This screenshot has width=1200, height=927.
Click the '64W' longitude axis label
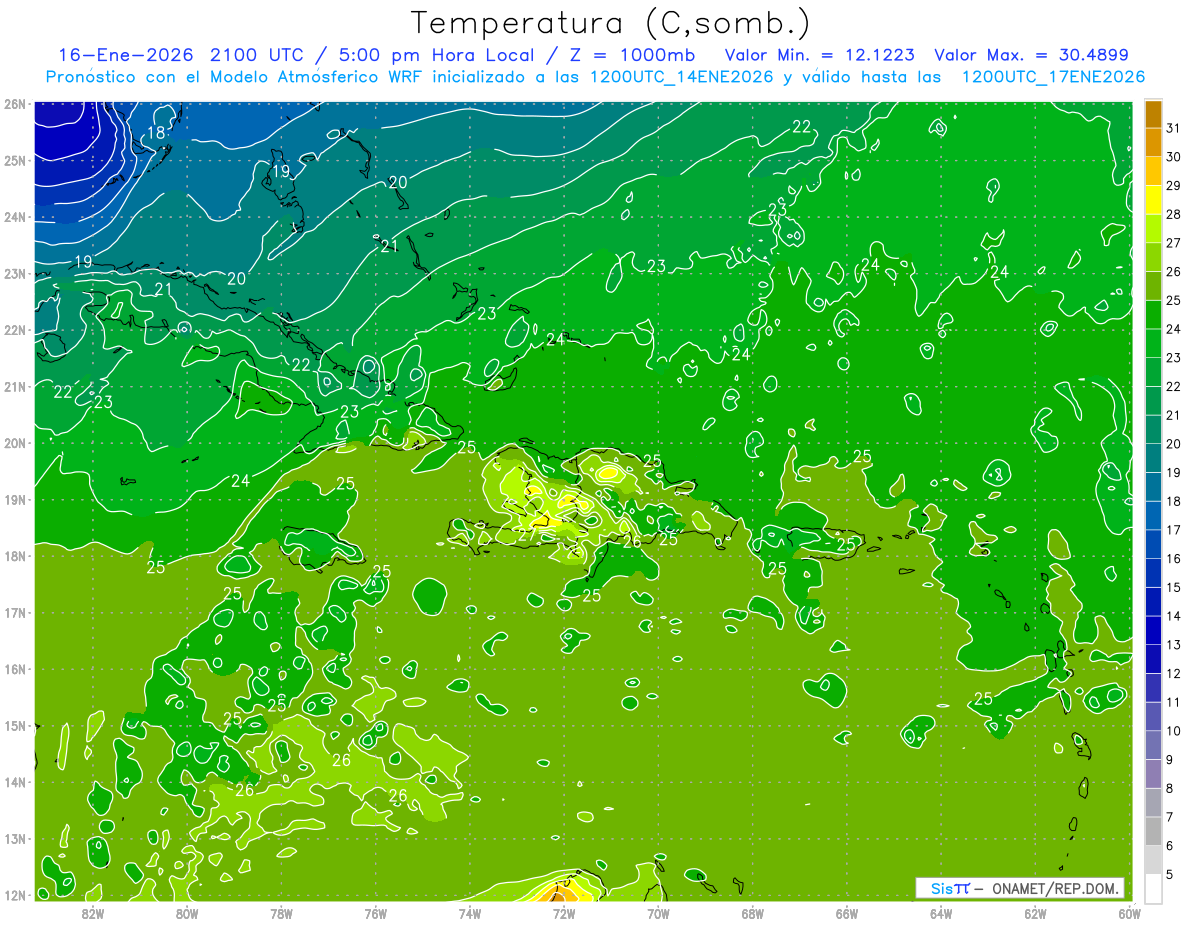[941, 913]
